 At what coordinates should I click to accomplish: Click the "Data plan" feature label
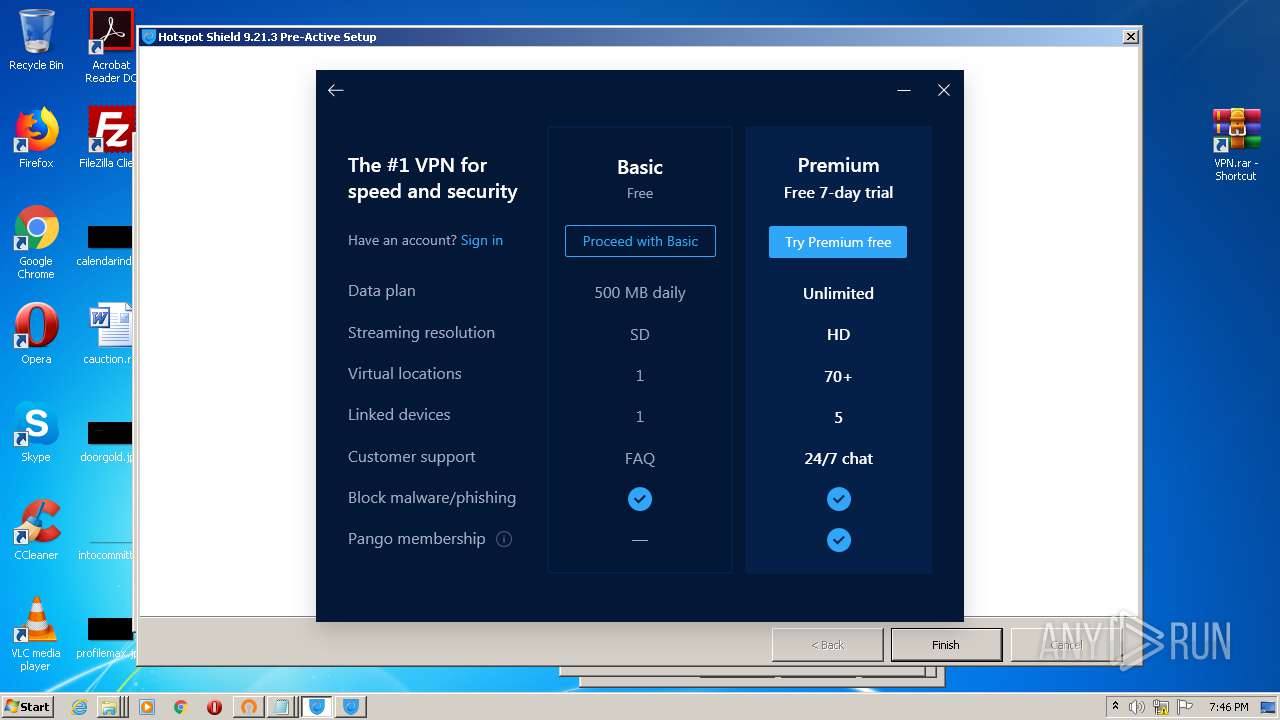381,290
